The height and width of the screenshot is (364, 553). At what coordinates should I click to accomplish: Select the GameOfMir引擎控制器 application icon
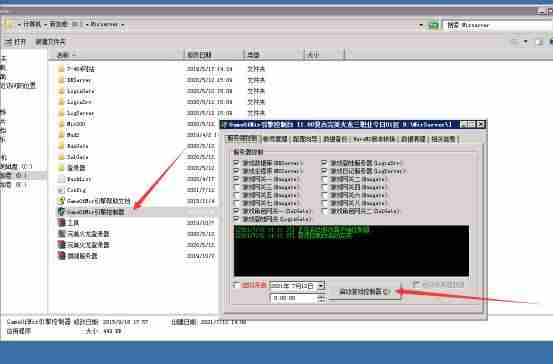point(61,212)
